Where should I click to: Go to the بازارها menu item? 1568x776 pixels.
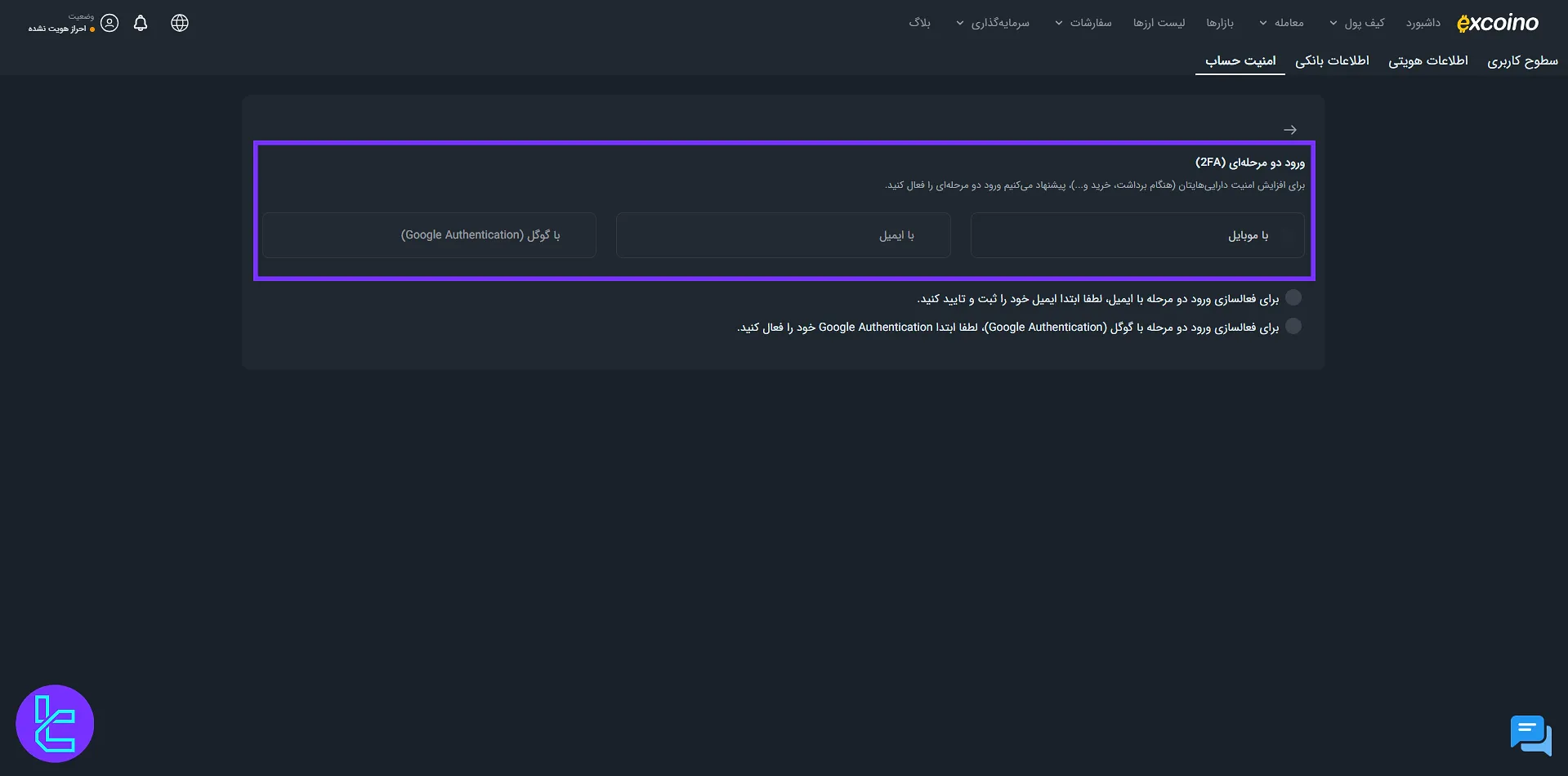click(x=1219, y=23)
